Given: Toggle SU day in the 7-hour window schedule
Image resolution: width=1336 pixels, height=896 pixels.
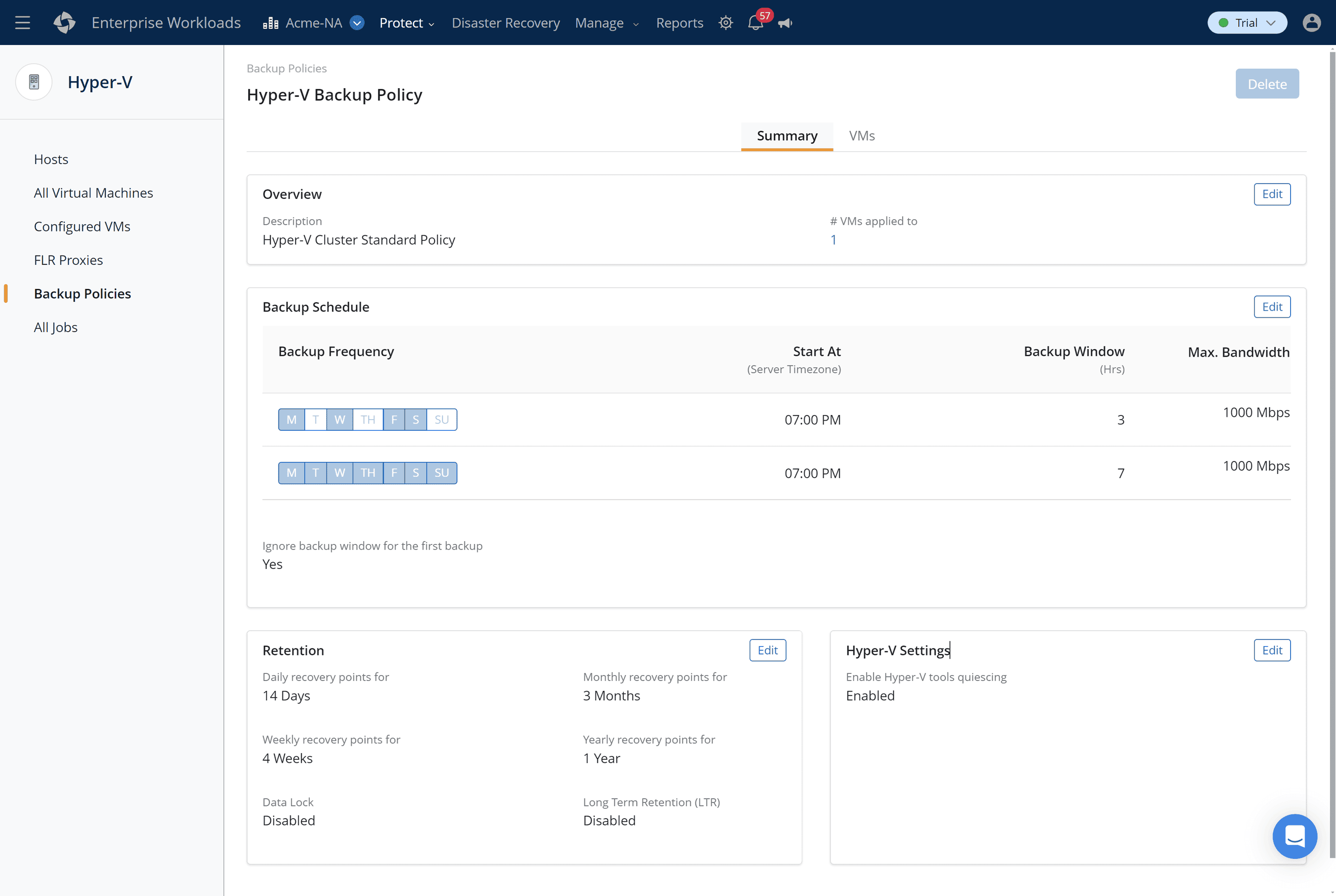Looking at the screenshot, I should [442, 473].
